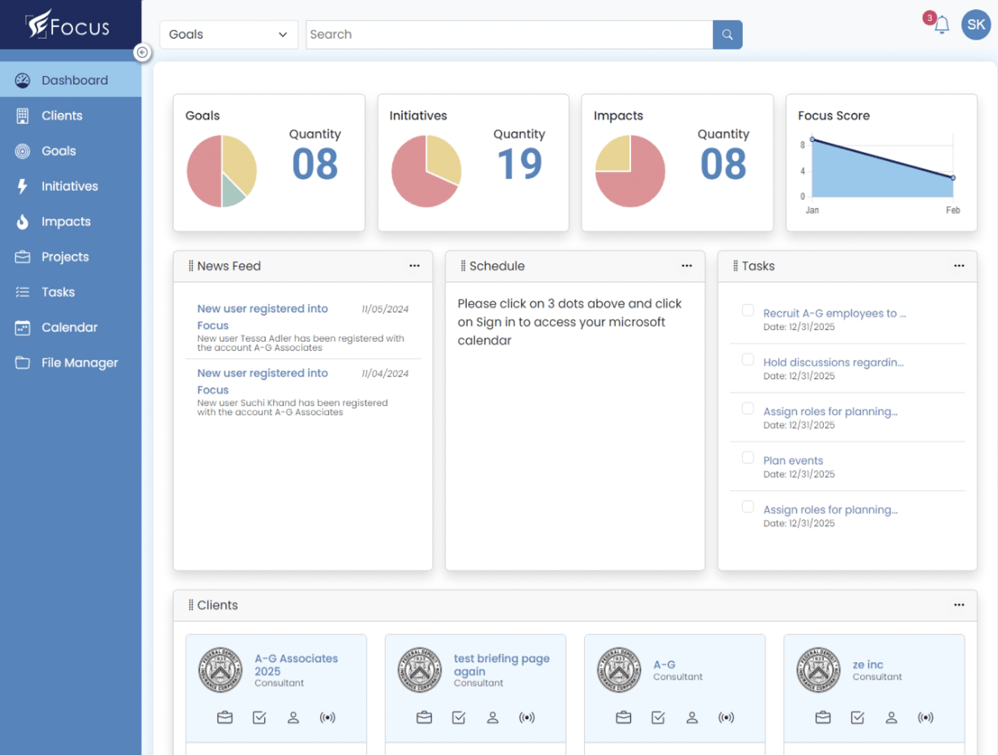Click the notification bell with red badge
998x755 pixels.
tap(938, 25)
